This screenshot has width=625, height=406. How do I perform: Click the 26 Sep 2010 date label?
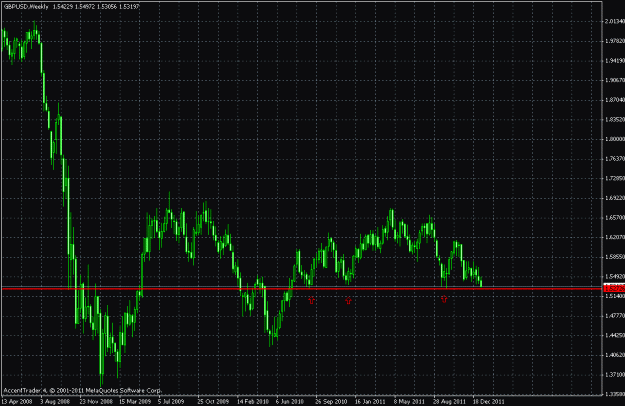(x=331, y=401)
